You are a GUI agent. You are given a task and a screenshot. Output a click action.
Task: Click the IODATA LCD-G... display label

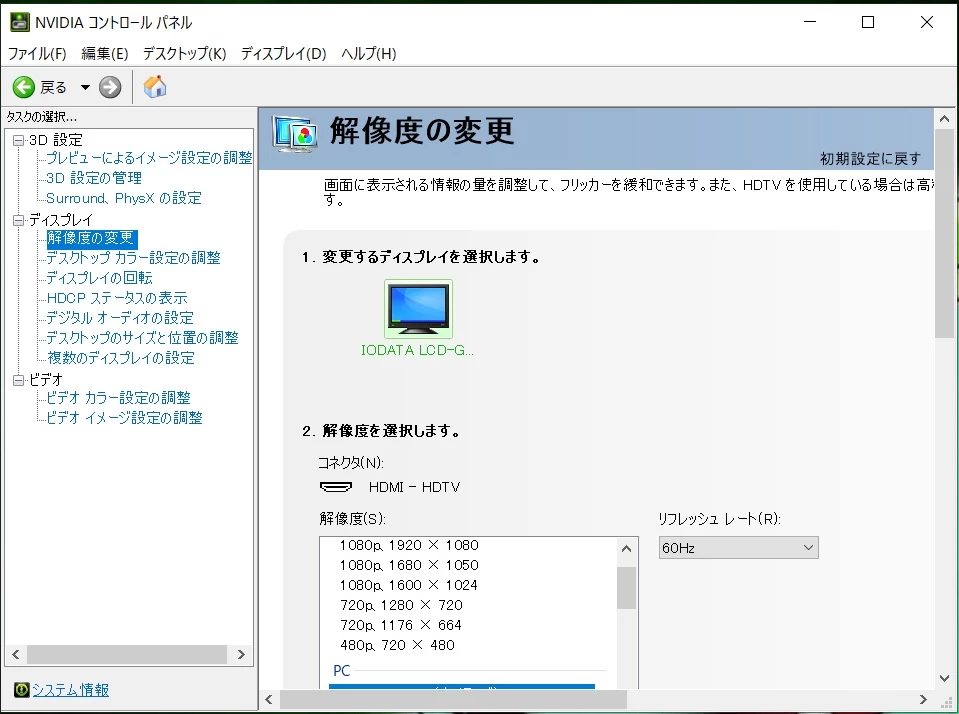pos(417,351)
